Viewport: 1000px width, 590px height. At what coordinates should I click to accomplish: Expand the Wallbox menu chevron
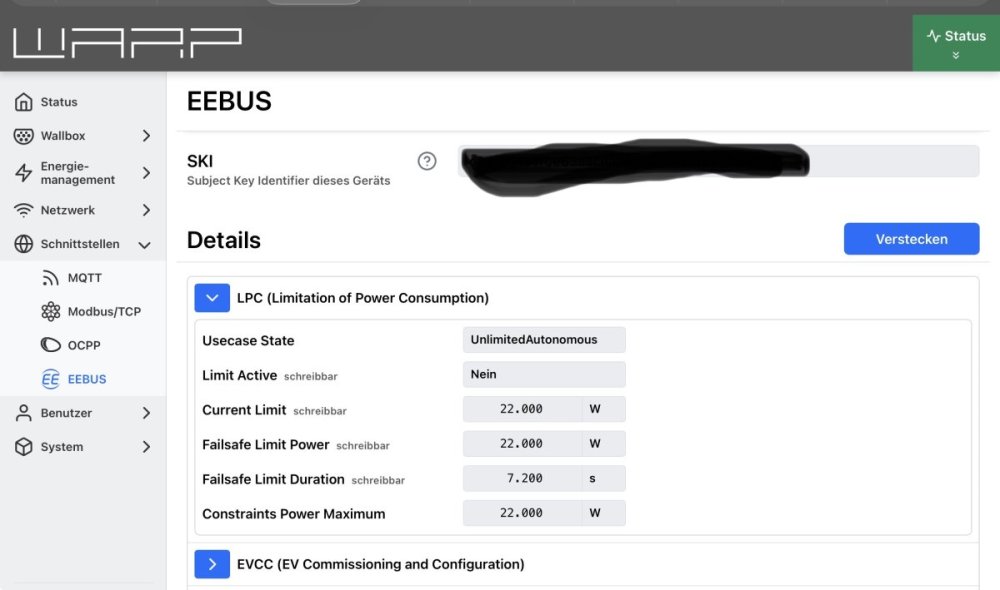click(x=146, y=136)
